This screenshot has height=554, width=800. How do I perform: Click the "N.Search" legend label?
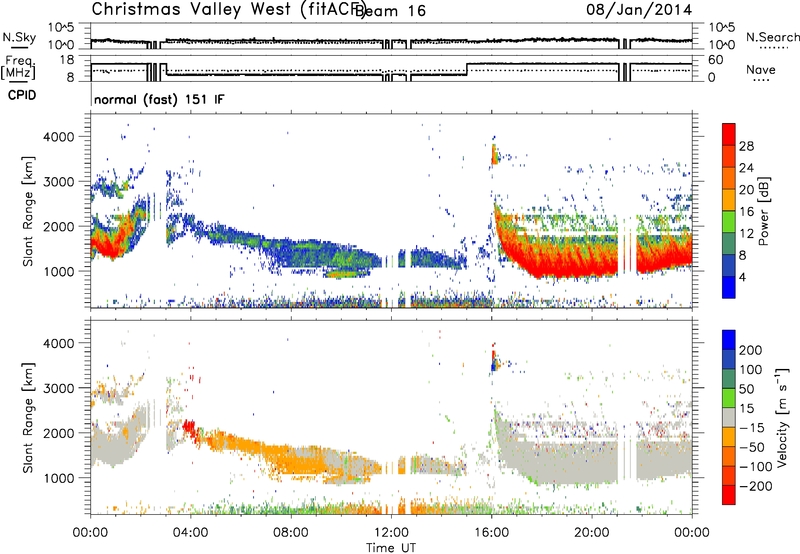tap(772, 37)
